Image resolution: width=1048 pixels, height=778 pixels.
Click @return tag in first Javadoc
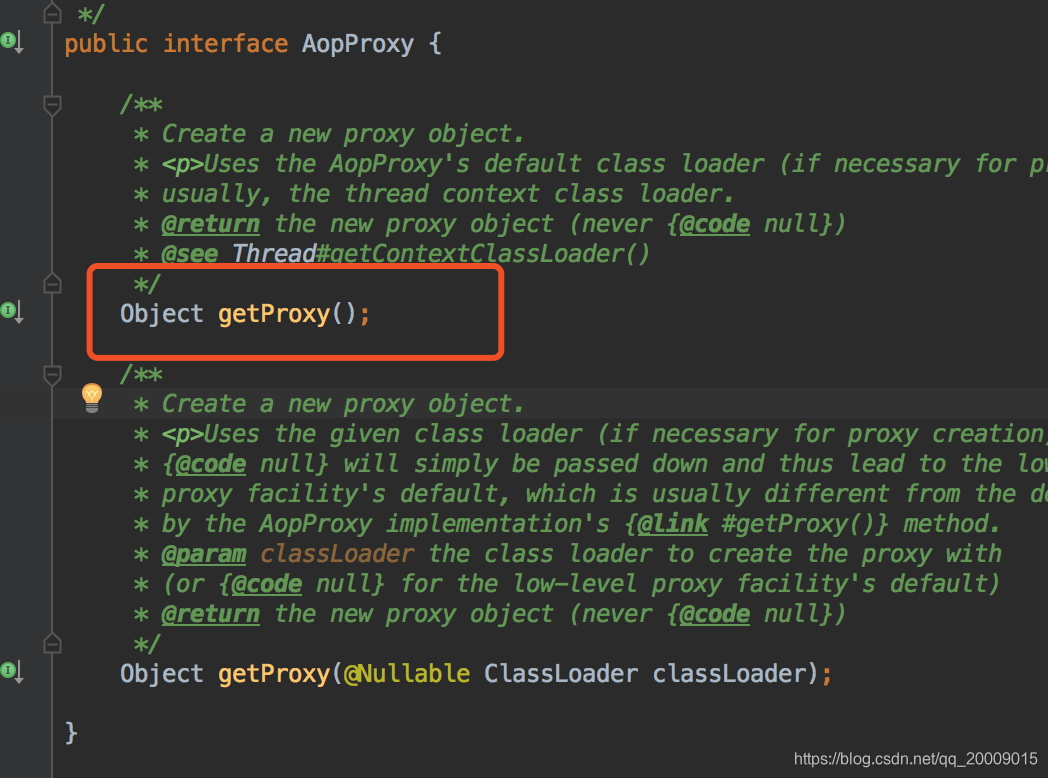[211, 224]
